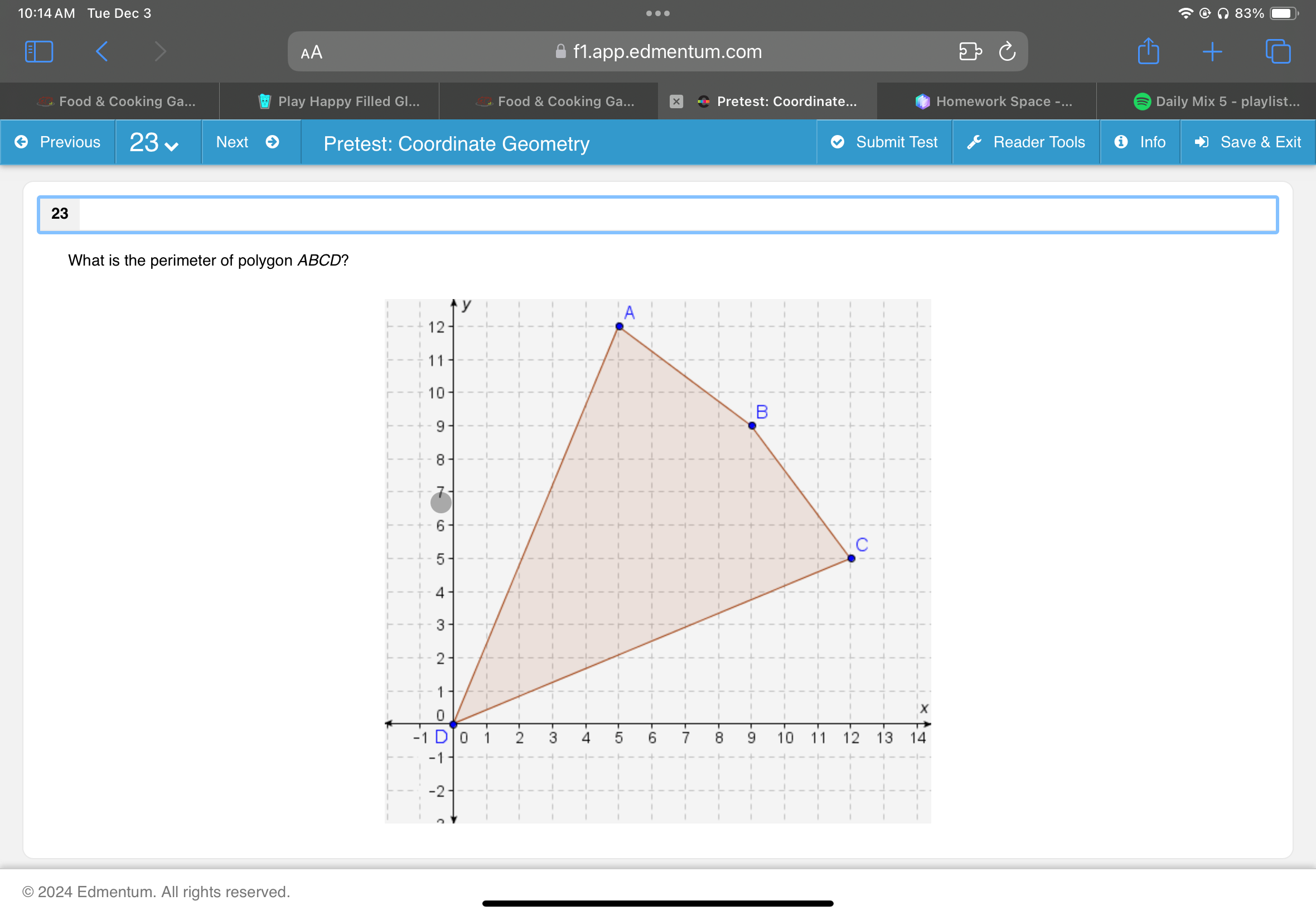Click point D at the origin
The width and height of the screenshot is (1316, 915).
click(453, 724)
